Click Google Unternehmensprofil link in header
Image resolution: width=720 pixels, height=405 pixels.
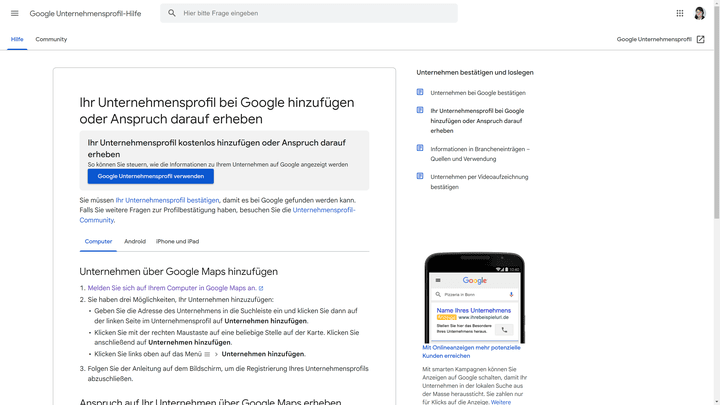(654, 39)
